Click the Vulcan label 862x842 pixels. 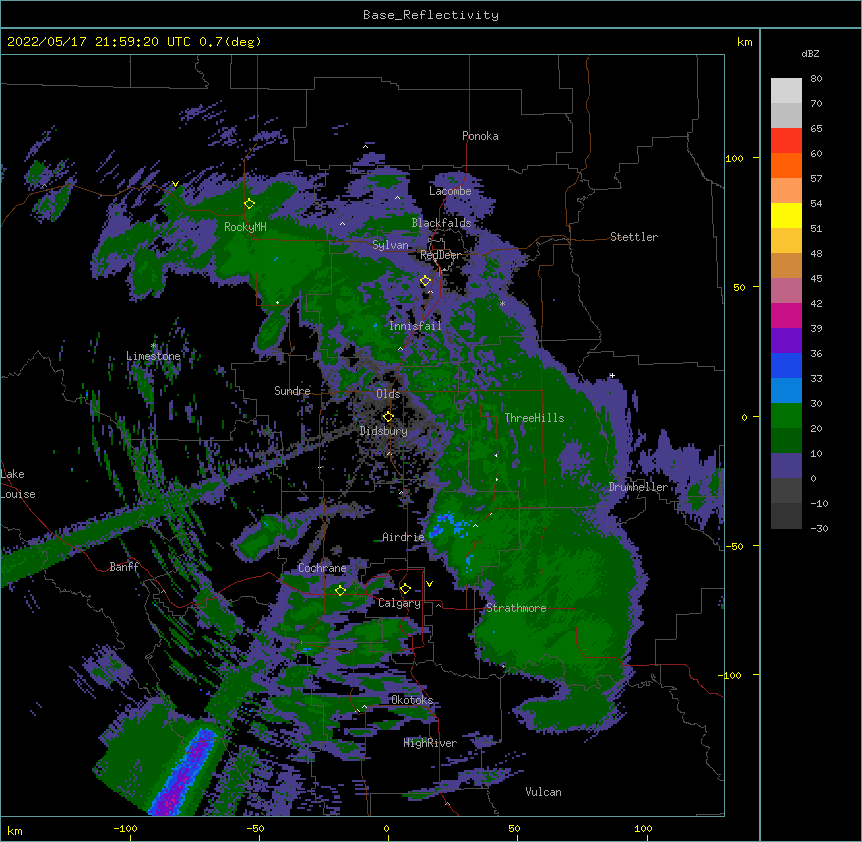(543, 792)
